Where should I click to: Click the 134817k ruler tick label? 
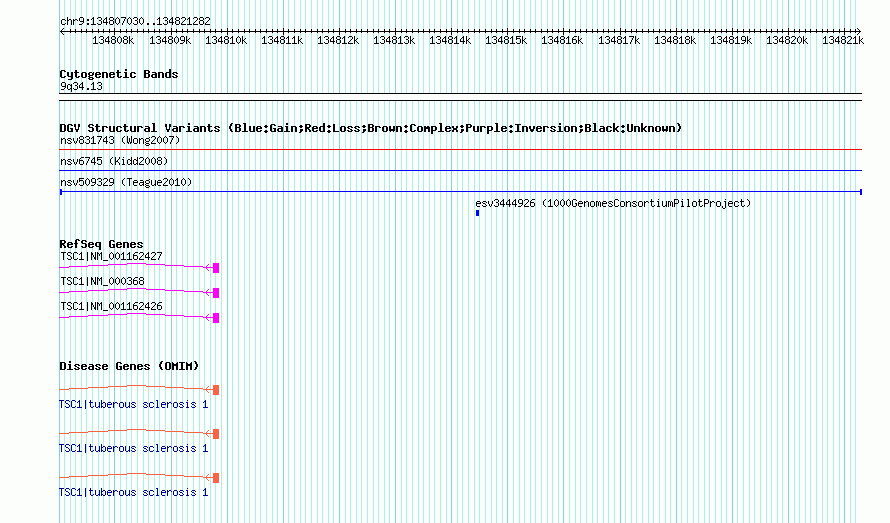click(619, 40)
